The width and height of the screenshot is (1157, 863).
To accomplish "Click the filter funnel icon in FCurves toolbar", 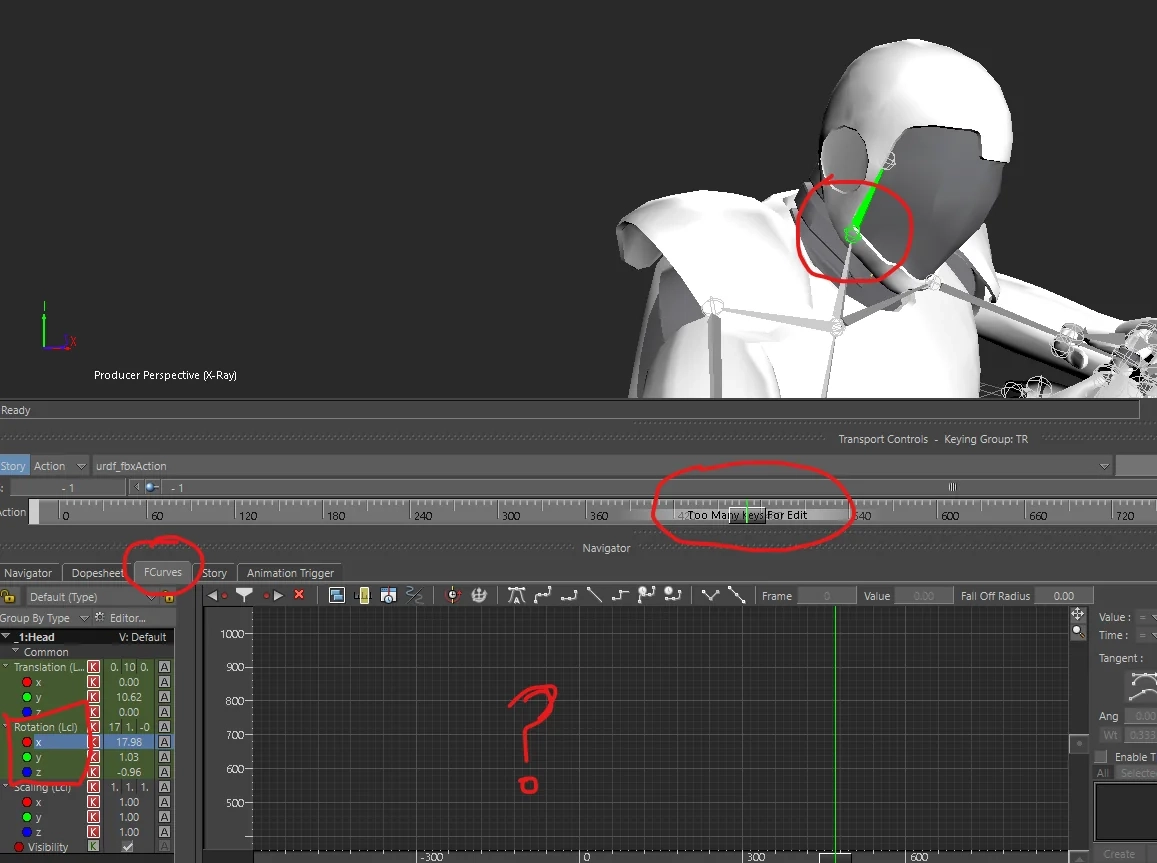I will 244,595.
